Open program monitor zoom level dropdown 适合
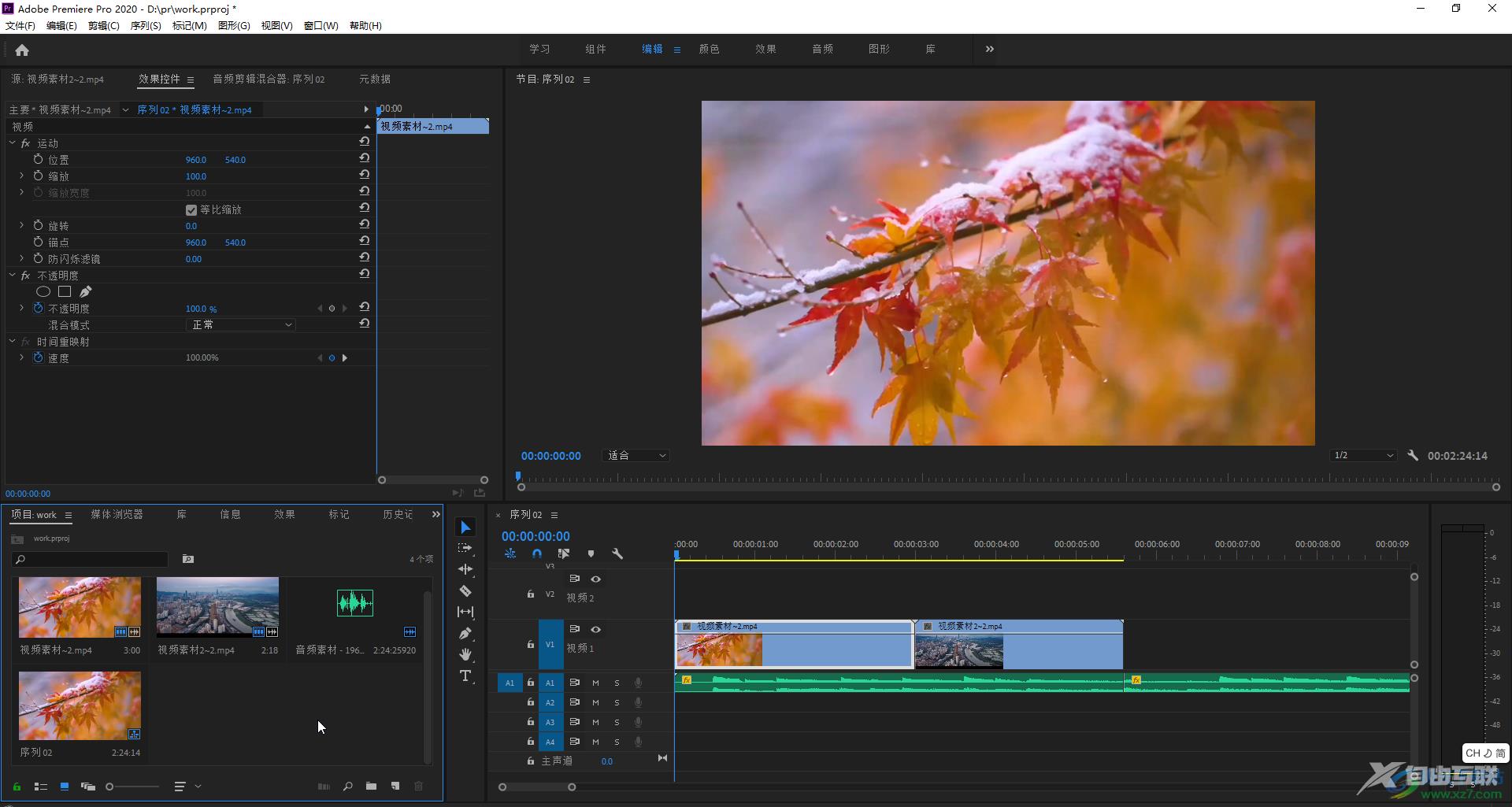 pos(636,455)
